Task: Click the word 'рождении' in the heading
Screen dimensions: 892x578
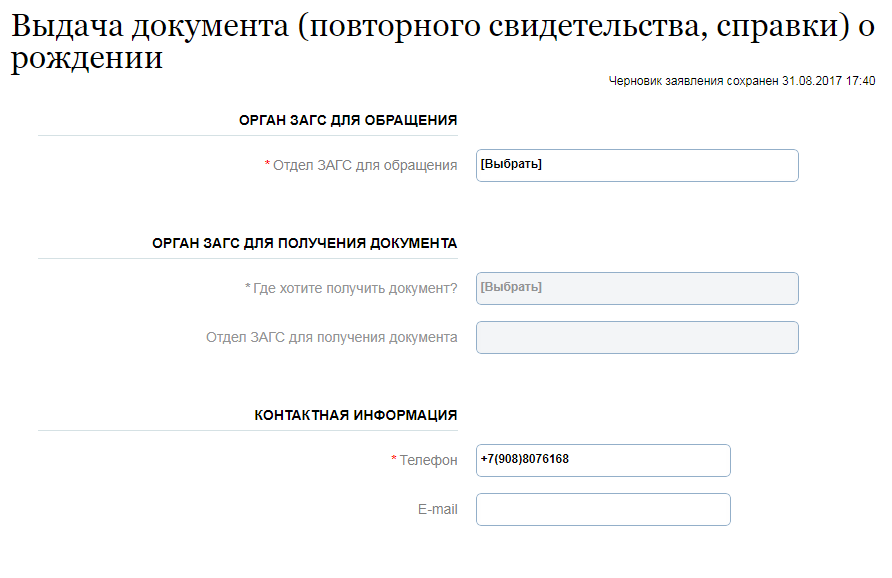Action: click(87, 59)
